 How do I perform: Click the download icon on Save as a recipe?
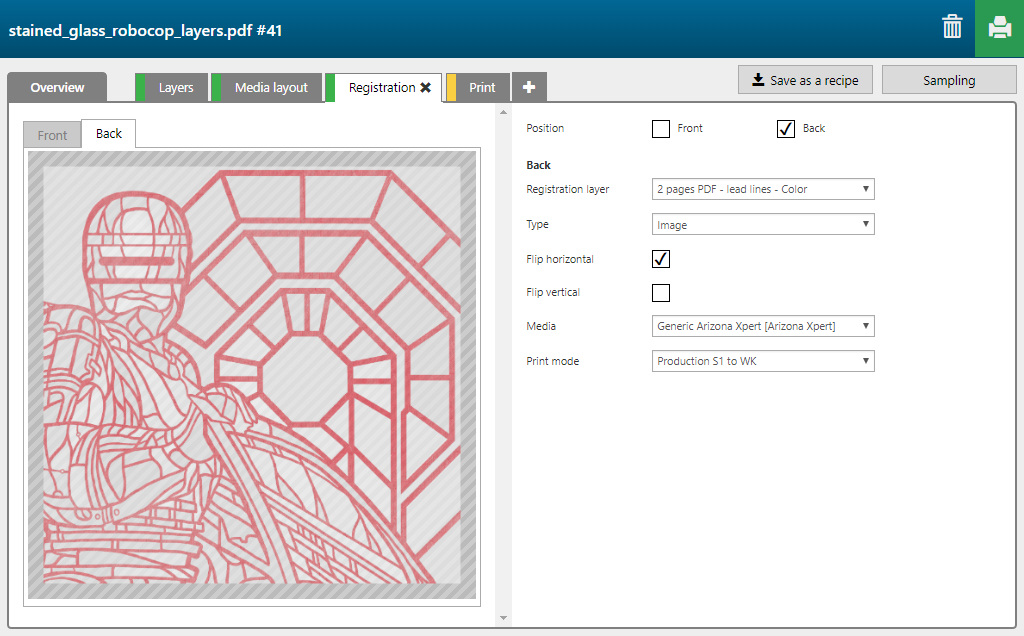758,80
